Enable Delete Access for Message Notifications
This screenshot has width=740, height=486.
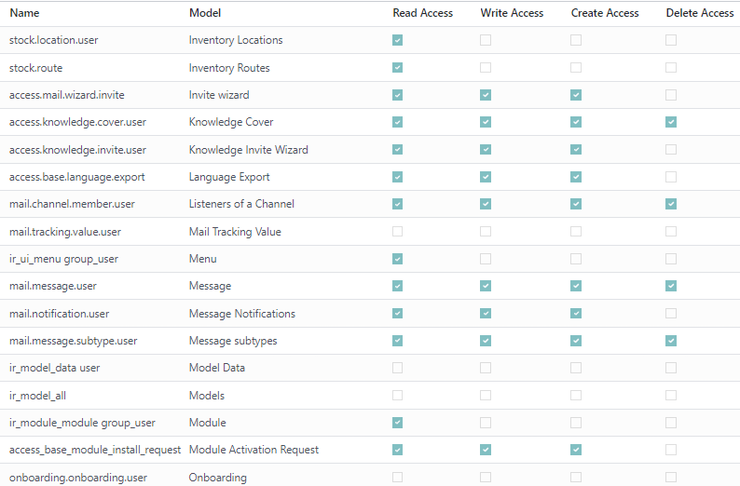point(671,313)
